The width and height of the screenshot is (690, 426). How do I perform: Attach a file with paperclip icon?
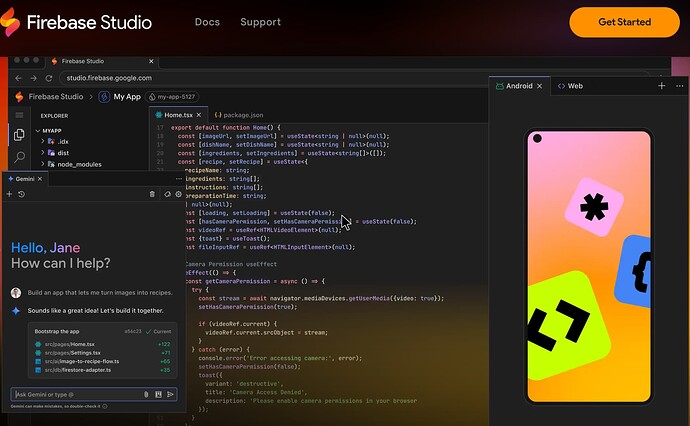pos(146,394)
